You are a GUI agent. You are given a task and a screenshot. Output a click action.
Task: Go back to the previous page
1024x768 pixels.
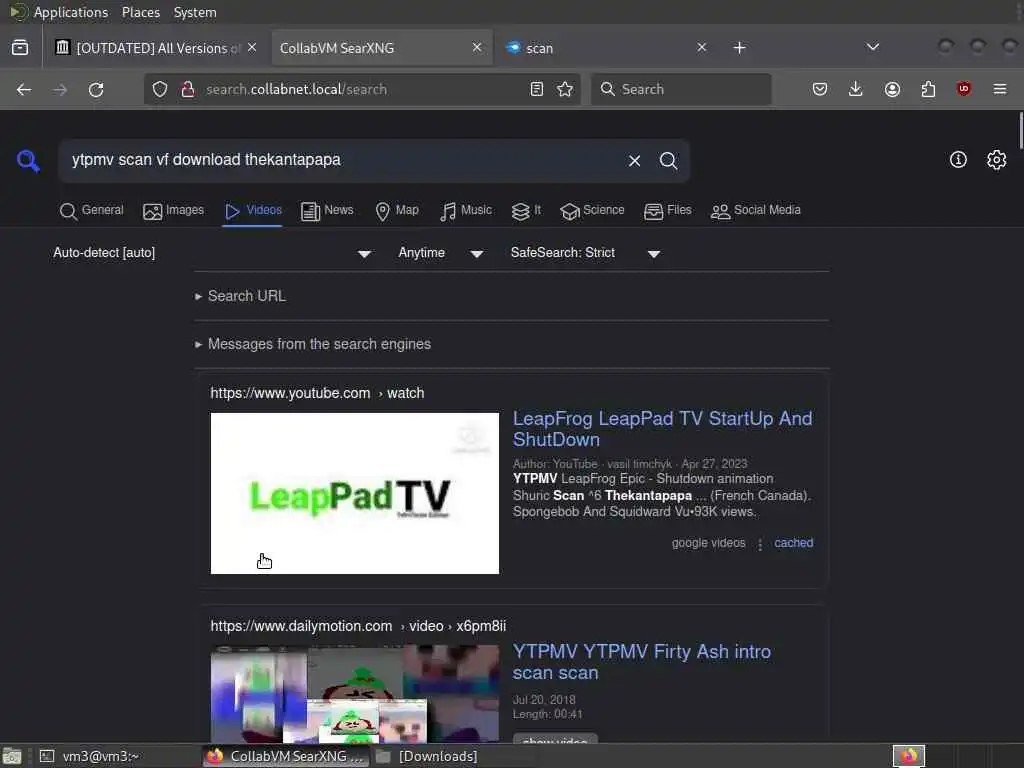[24, 89]
